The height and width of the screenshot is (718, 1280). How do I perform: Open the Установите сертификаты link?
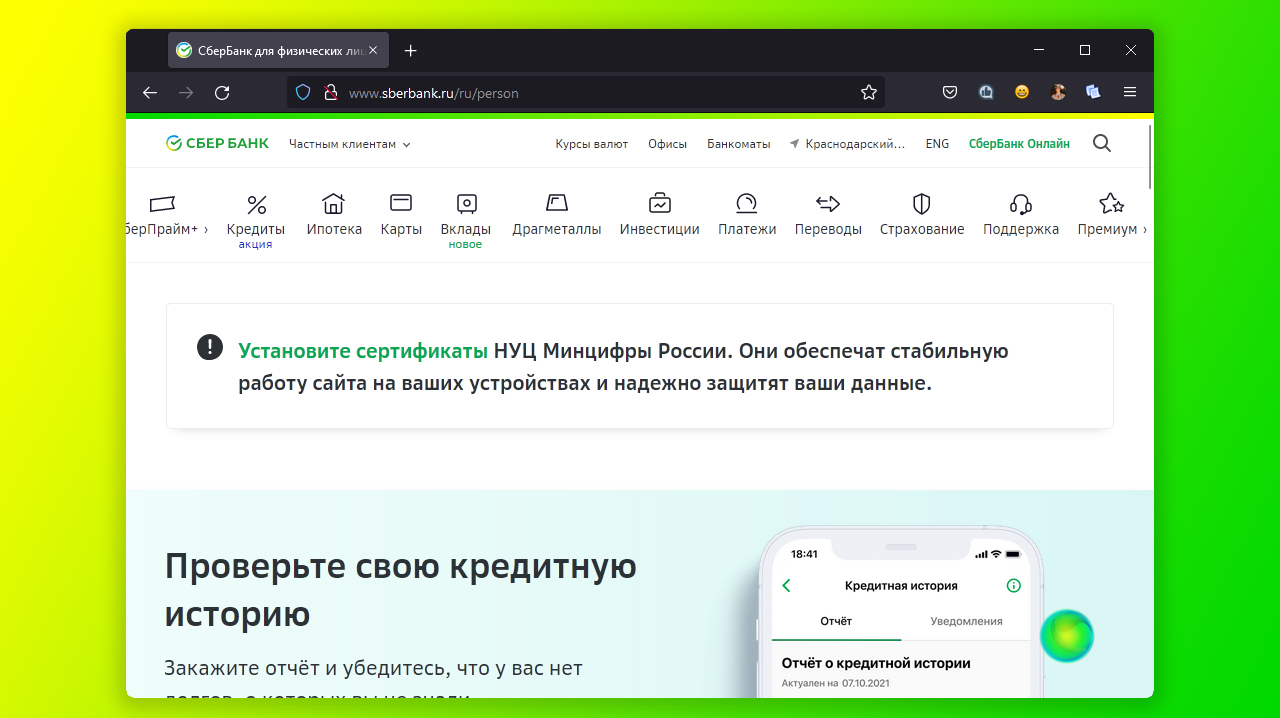pos(363,351)
